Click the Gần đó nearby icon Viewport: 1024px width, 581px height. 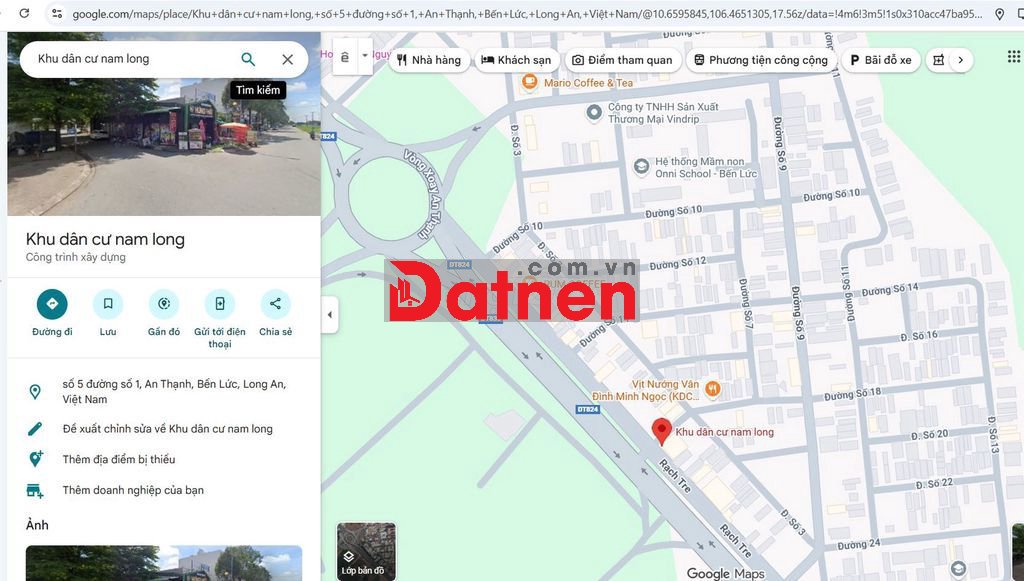pyautogui.click(x=164, y=304)
